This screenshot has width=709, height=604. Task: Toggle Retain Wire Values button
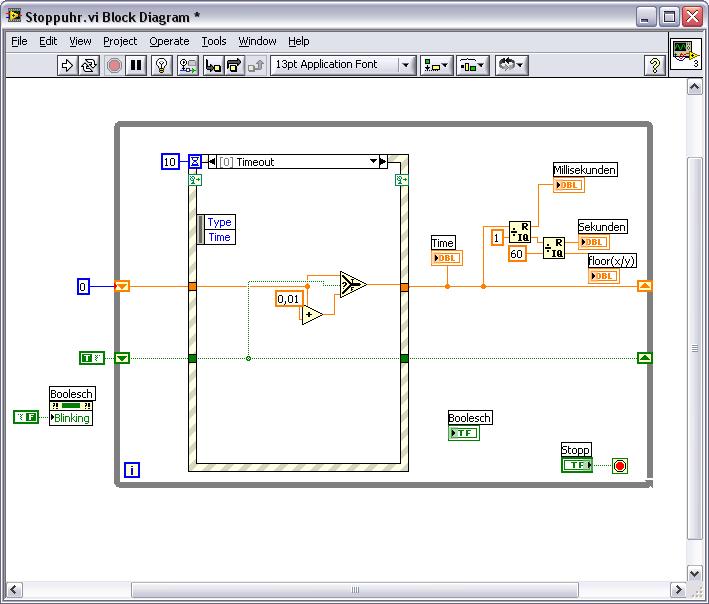click(187, 65)
